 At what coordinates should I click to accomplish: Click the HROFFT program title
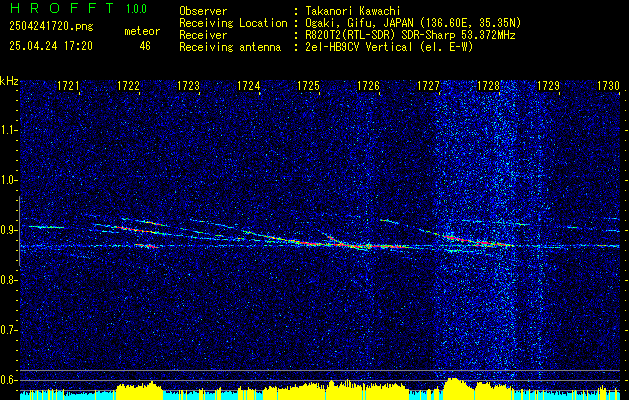(x=61, y=8)
